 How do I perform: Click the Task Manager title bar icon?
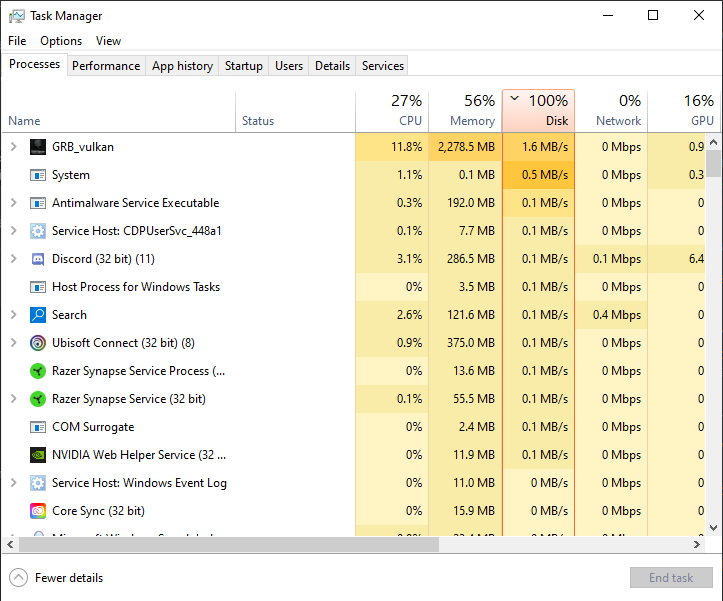17,16
